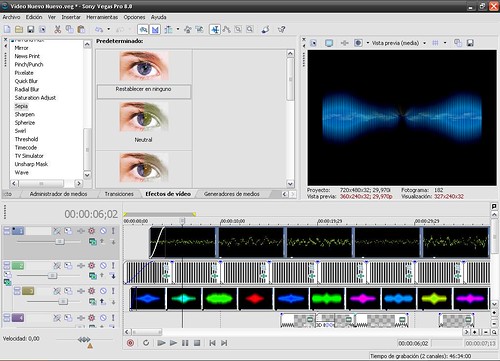Open track motion on track 2

point(68,266)
